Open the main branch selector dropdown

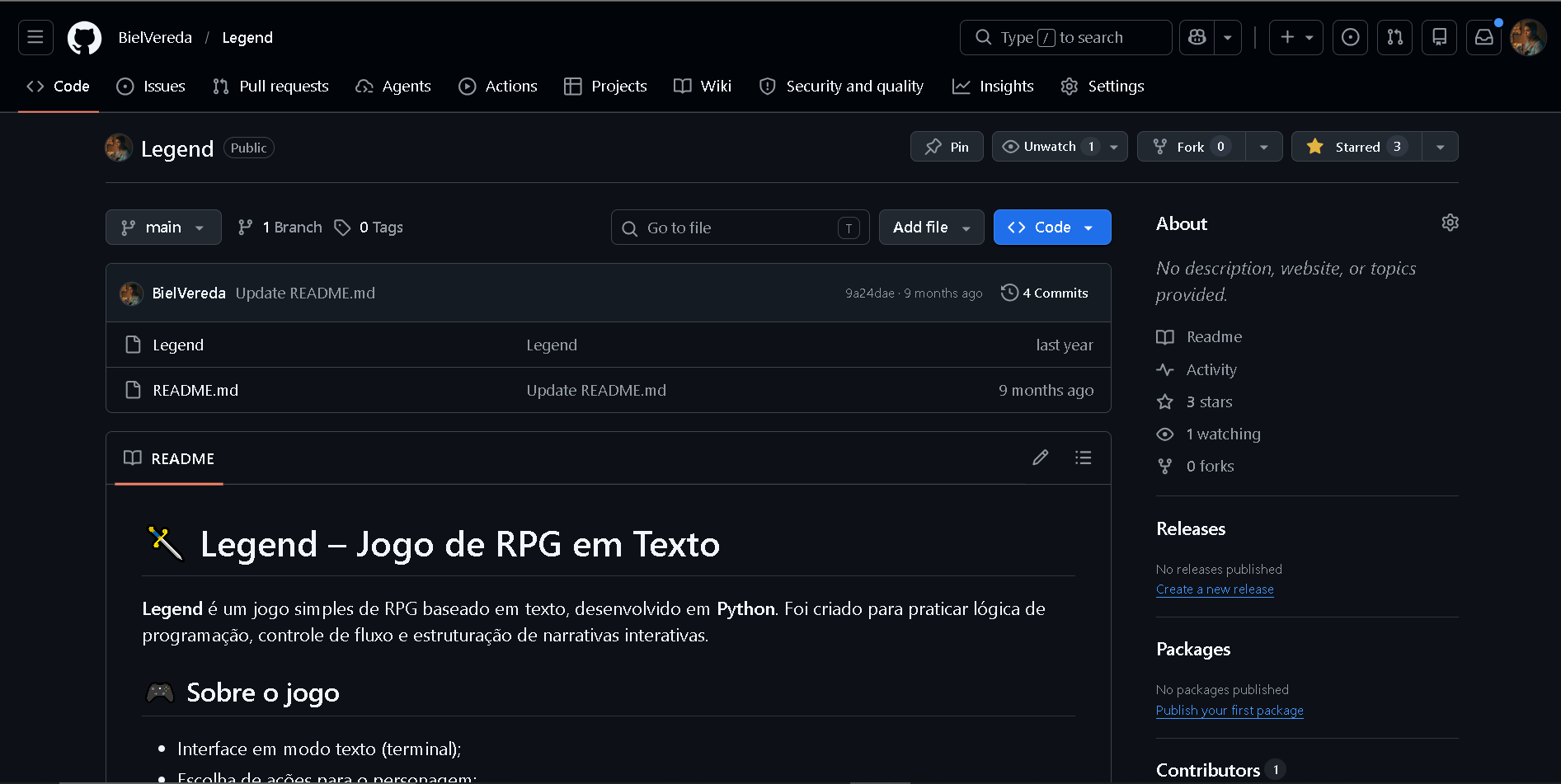point(163,228)
